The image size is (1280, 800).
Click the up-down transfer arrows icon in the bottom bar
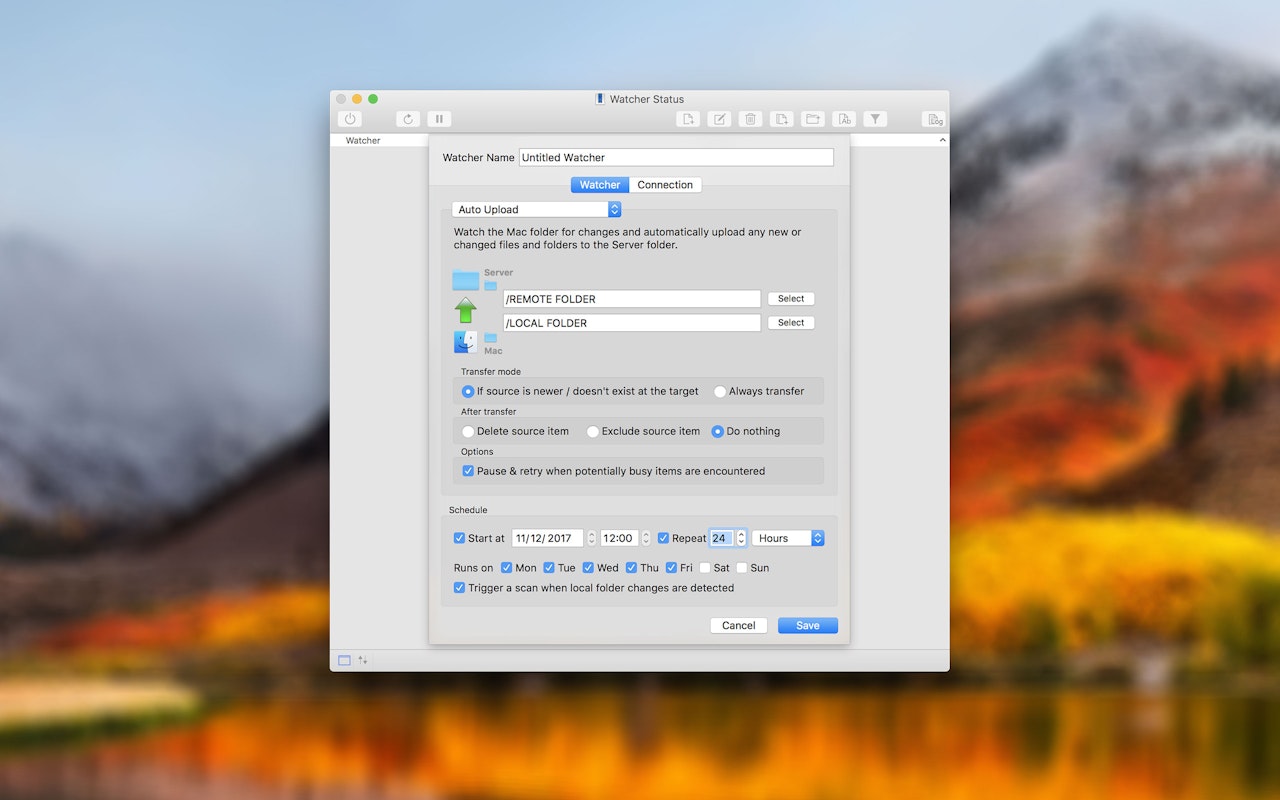pos(363,660)
